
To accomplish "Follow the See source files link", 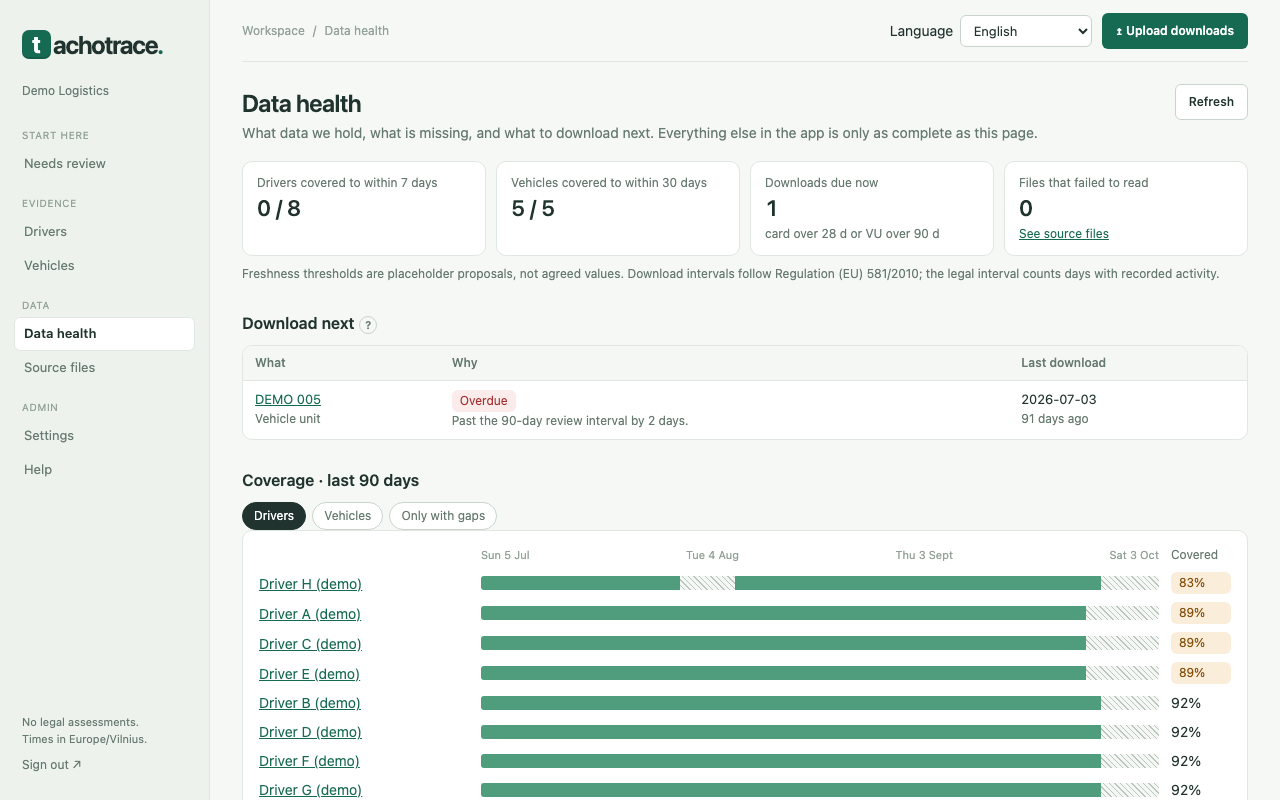I will point(1064,234).
